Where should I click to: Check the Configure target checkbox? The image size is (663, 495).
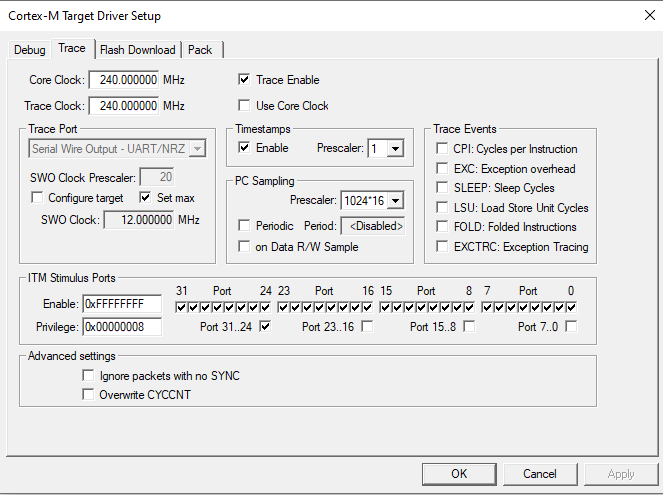[37, 197]
